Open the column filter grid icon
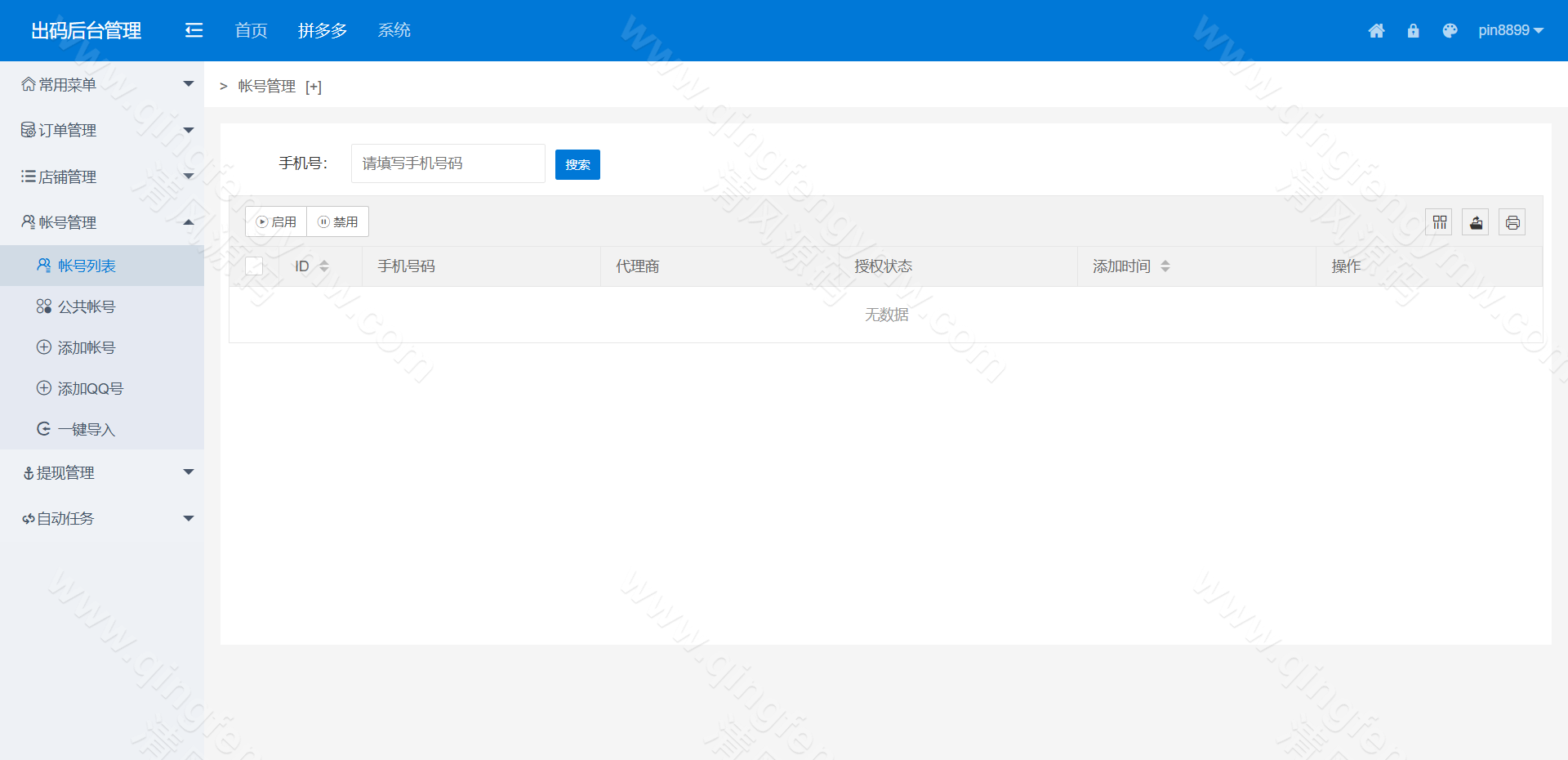This screenshot has height=760, width=1568. [x=1439, y=222]
